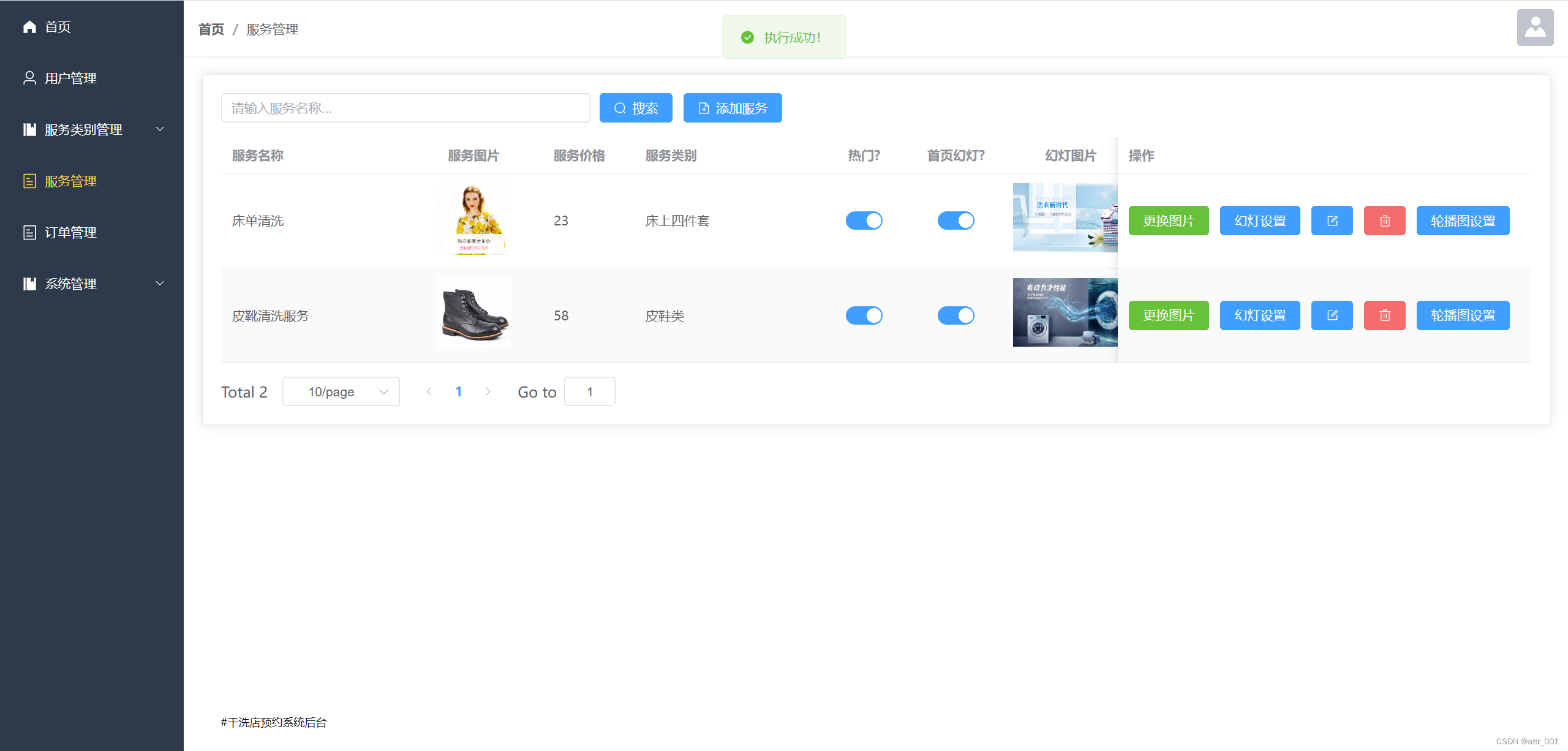
Task: Turn off 首页幻灯 toggle for 皮靴清洗服务
Action: [x=956, y=315]
